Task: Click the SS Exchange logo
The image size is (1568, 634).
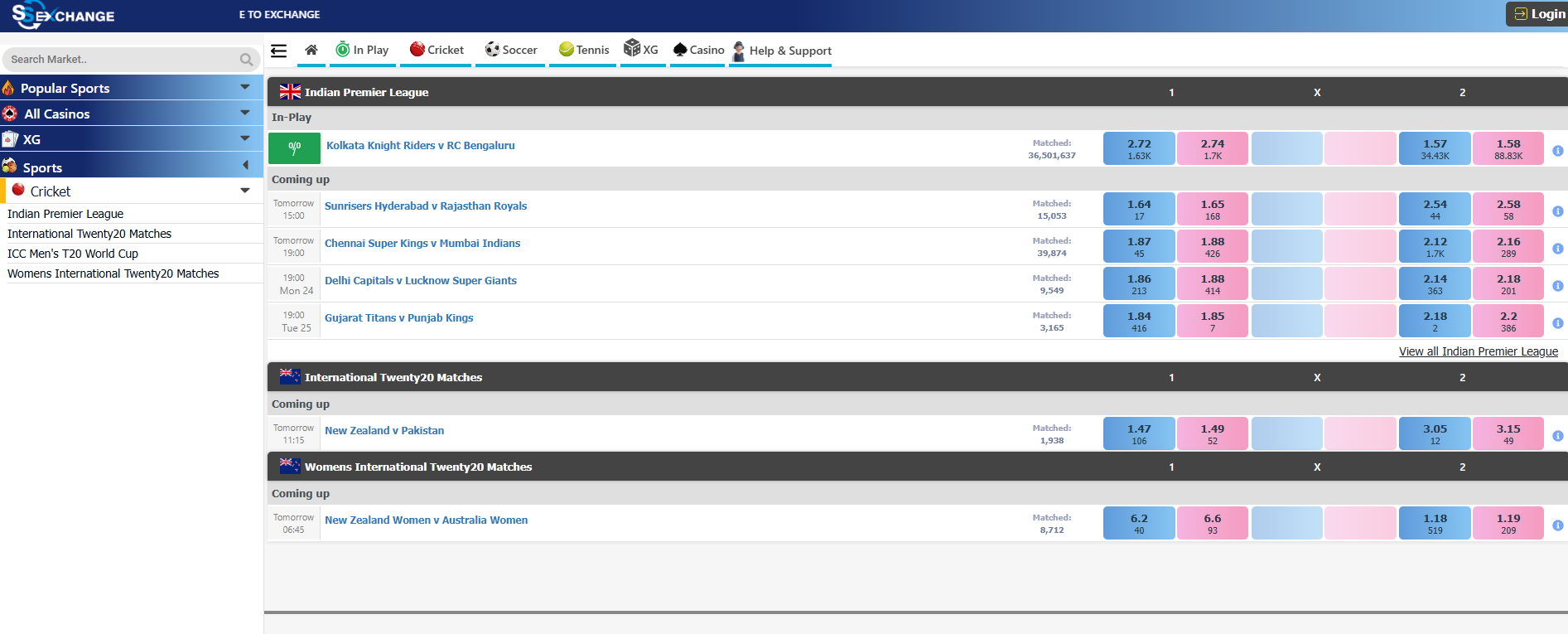Action: click(x=63, y=15)
